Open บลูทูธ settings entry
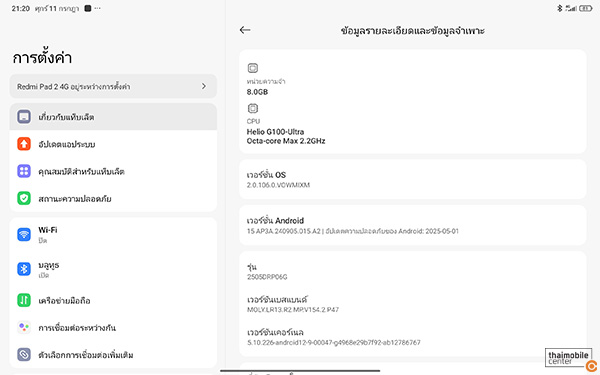This screenshot has height=375, width=600. (x=113, y=269)
